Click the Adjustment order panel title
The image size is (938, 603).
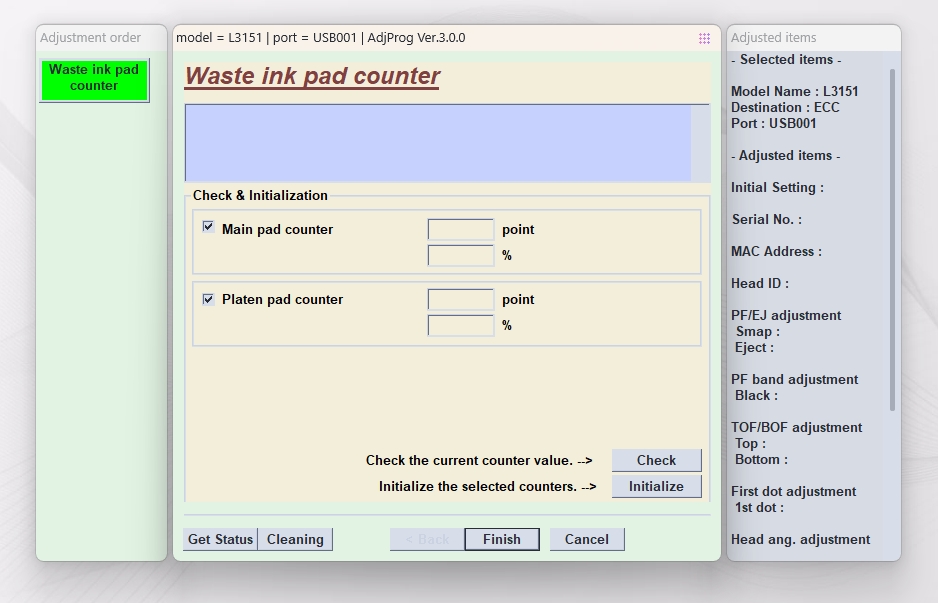pos(90,38)
